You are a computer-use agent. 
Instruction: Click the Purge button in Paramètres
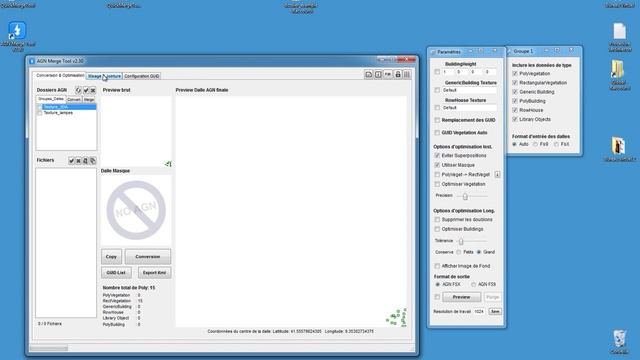493,297
